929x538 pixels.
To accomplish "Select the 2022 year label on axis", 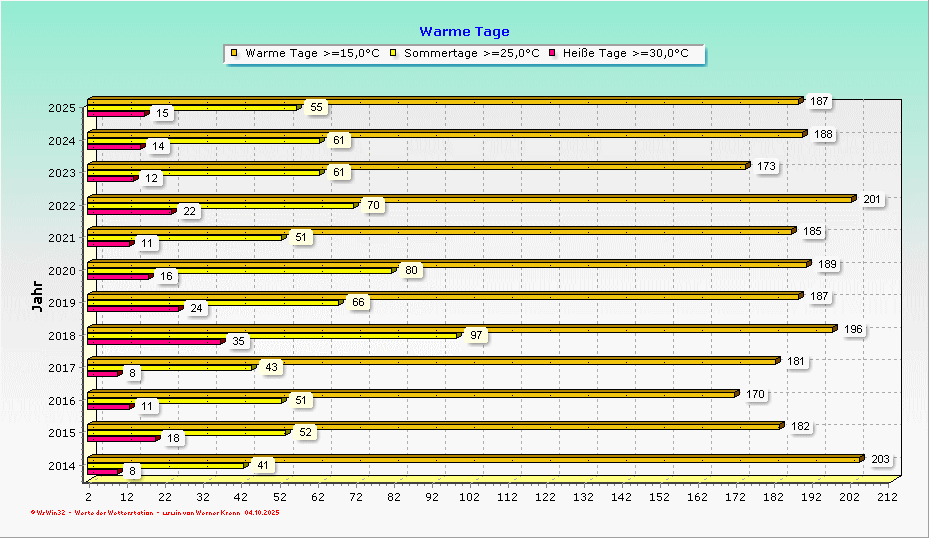I will (x=61, y=206).
